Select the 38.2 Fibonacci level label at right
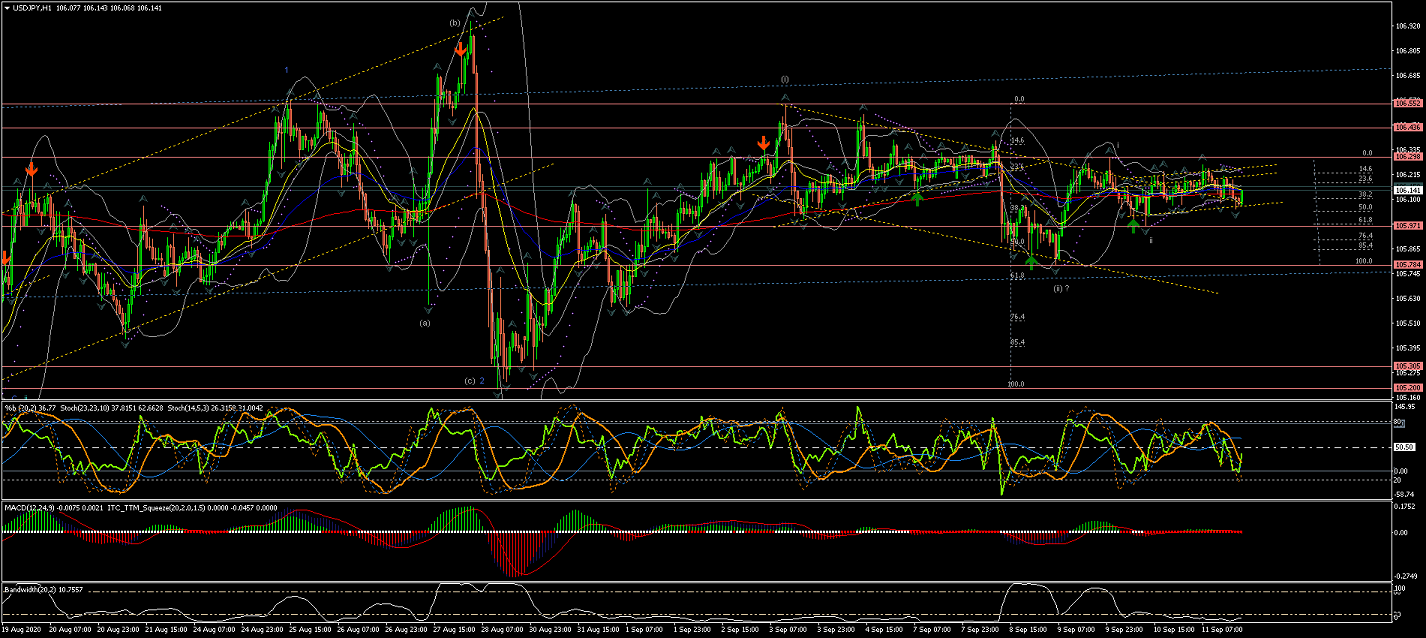The width and height of the screenshot is (1426, 638). [x=1364, y=194]
